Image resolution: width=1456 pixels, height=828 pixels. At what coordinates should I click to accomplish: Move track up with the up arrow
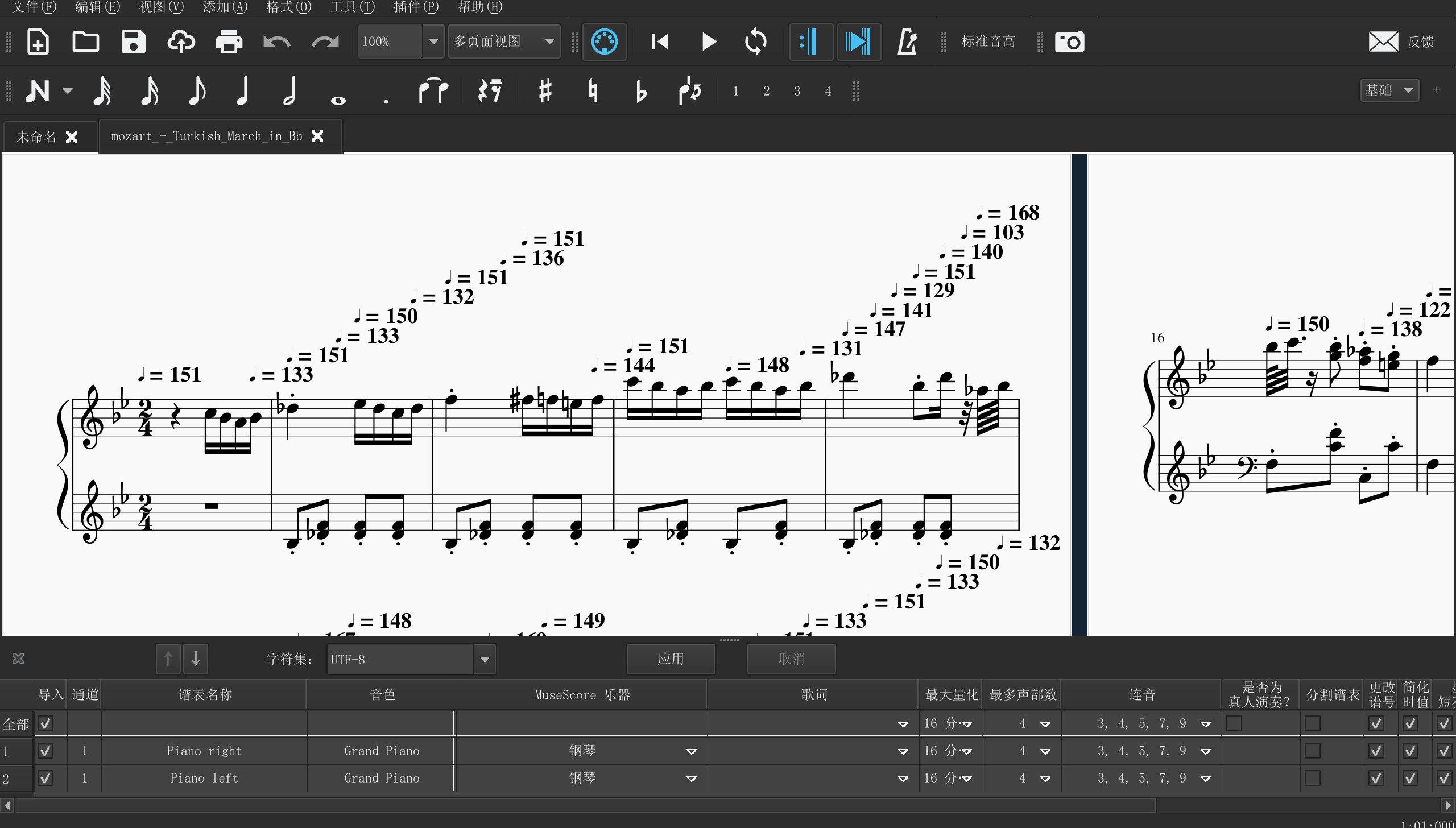[168, 659]
